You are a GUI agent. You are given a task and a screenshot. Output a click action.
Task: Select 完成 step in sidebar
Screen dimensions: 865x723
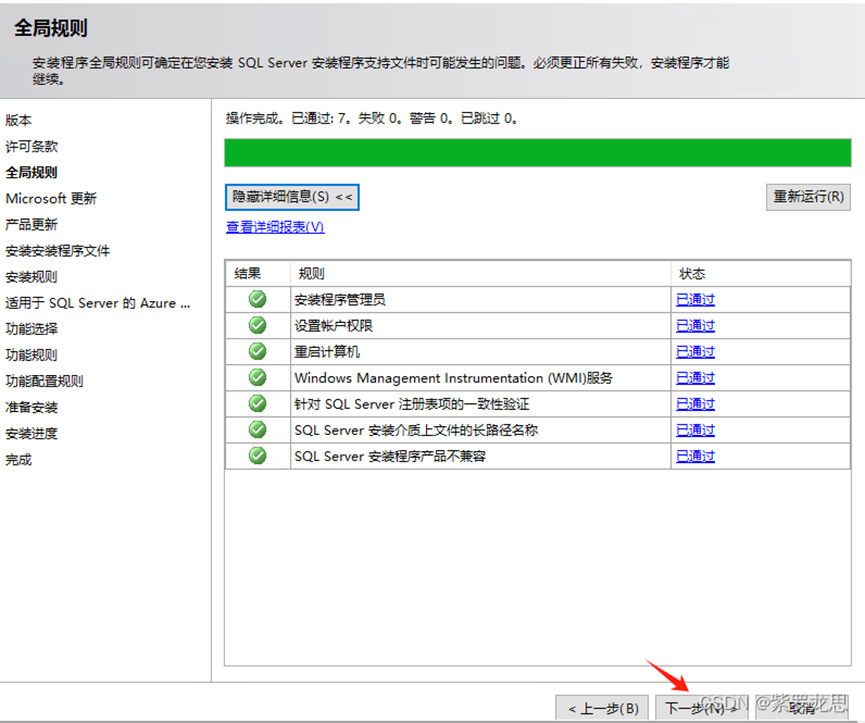coord(19,459)
